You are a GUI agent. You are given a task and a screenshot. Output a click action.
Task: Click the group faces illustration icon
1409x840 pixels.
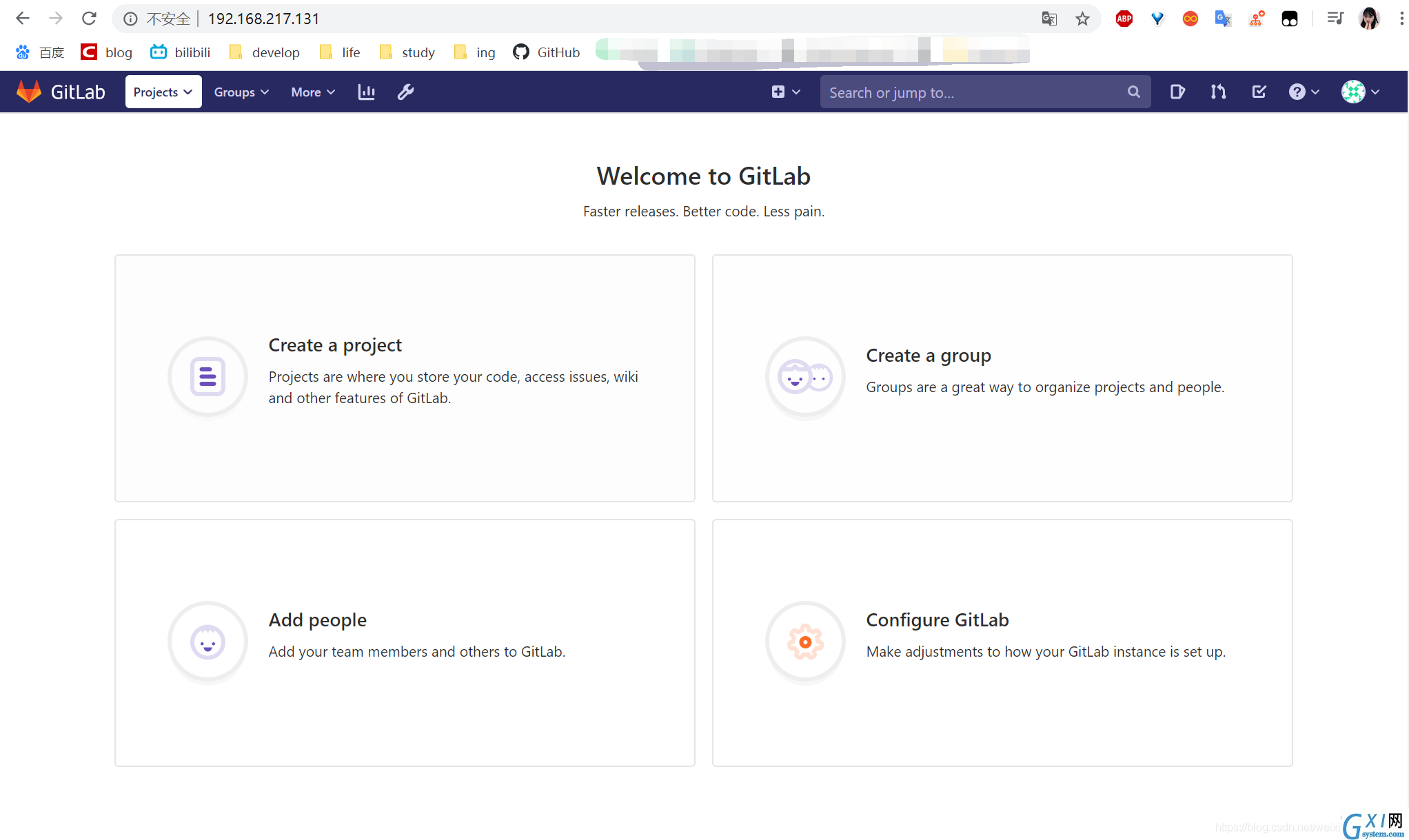tap(805, 377)
